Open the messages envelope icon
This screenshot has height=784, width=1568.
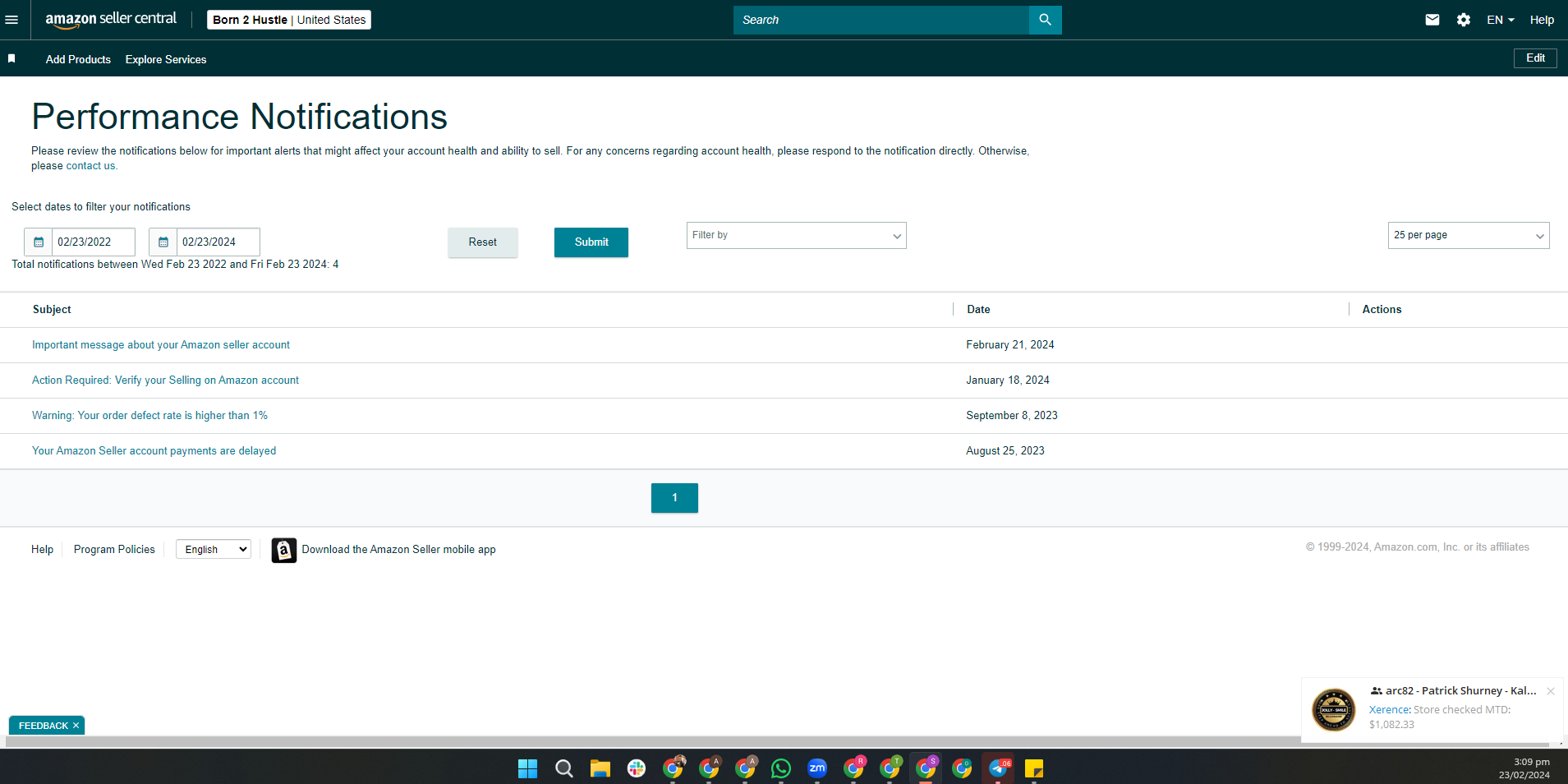[1432, 20]
